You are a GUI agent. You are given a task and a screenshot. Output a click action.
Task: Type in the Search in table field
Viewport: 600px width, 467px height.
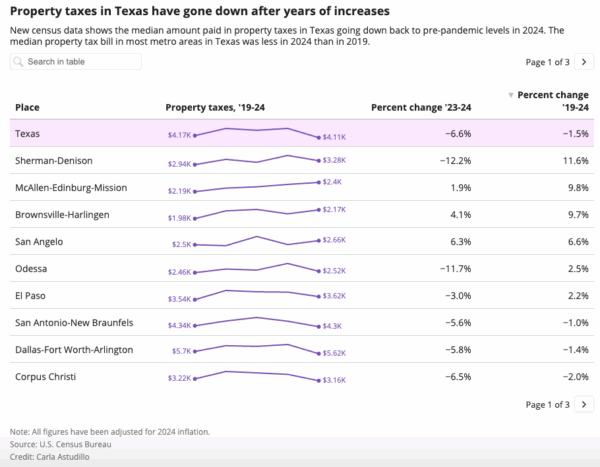[82, 62]
